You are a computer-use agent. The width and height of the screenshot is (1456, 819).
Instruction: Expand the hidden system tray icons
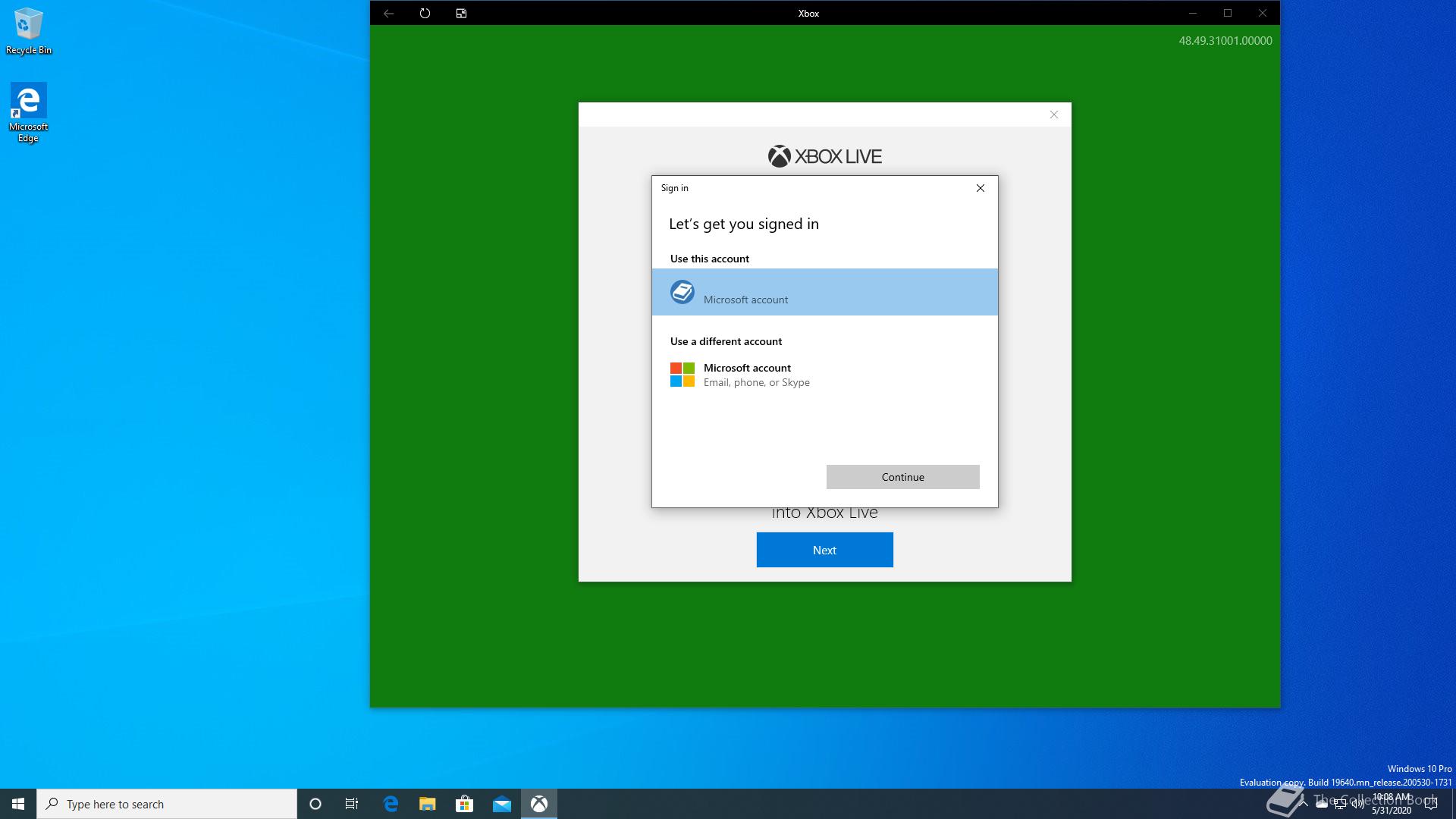point(1303,804)
